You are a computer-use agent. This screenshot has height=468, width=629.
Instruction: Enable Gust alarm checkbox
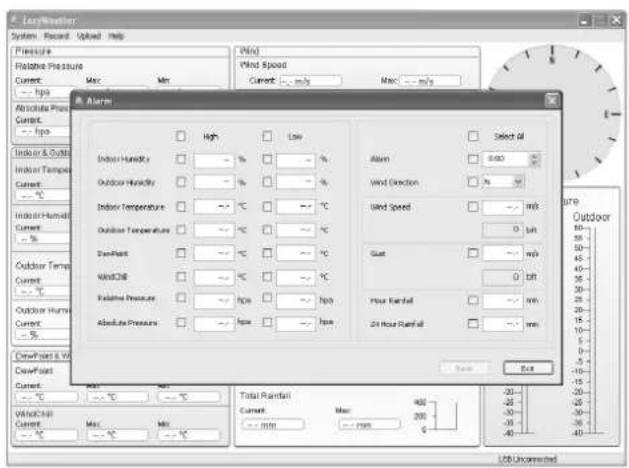pos(473,253)
